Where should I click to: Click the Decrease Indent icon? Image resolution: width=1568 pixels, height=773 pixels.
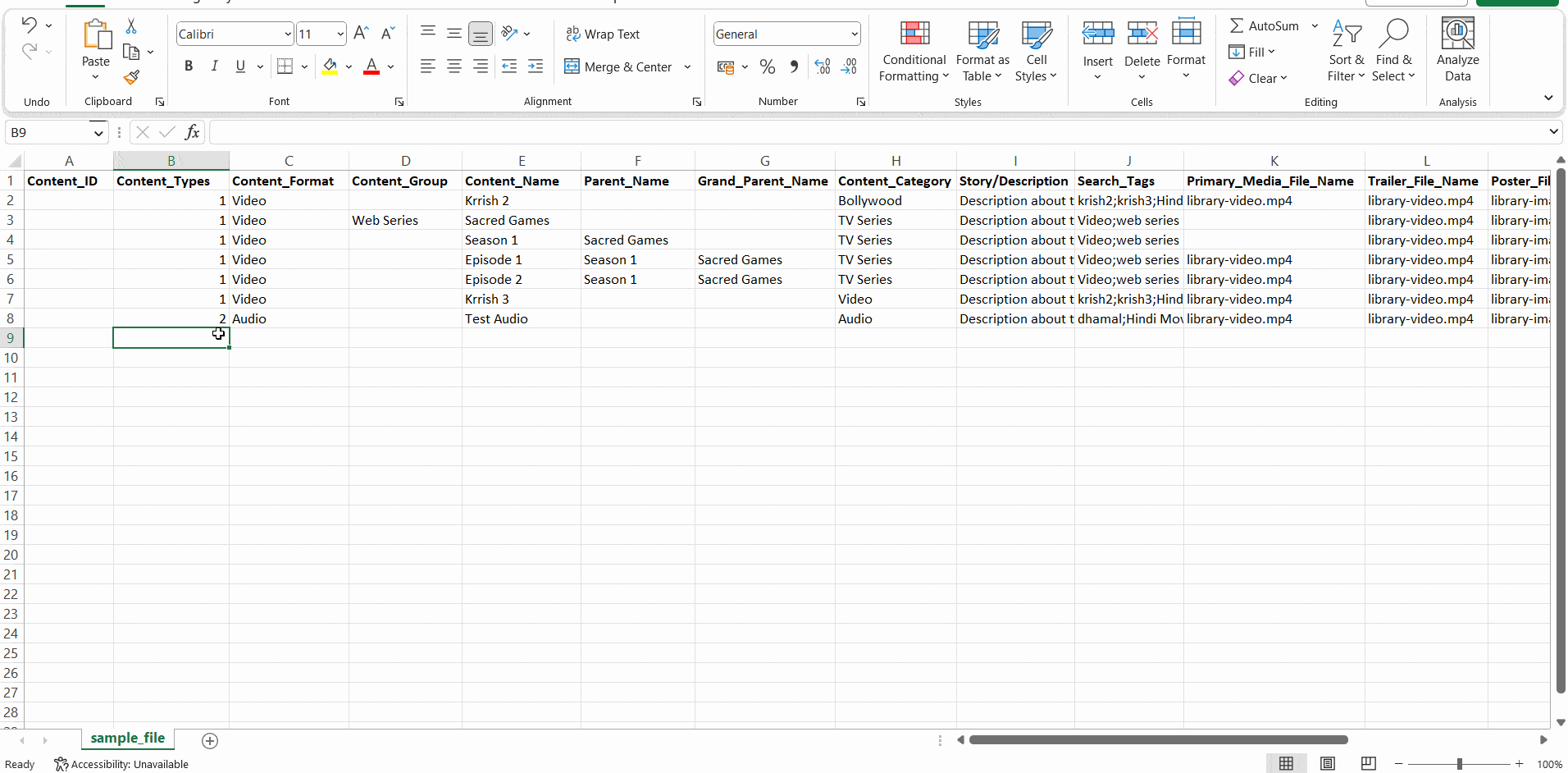tap(509, 66)
